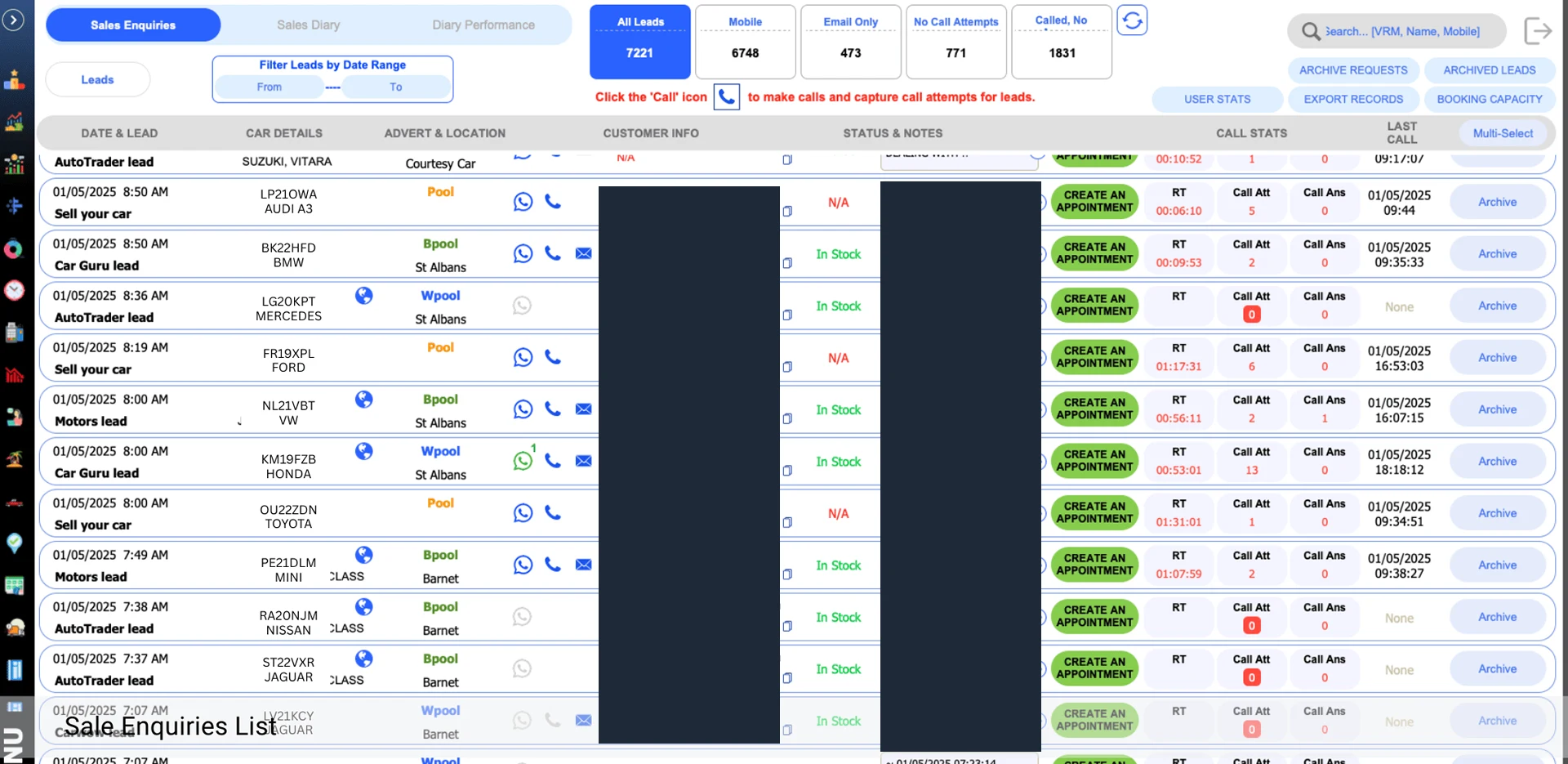Call the BK22HFD BMW lead
Screen dimensions: 1568x764
tap(553, 253)
